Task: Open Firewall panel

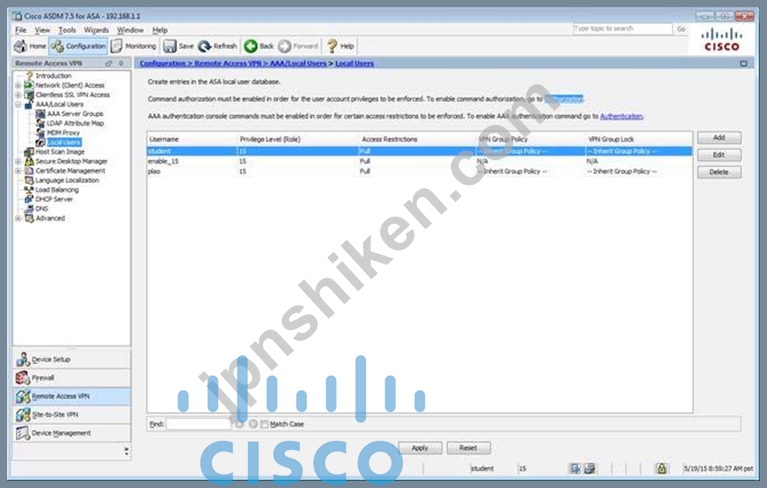Action: [72, 378]
